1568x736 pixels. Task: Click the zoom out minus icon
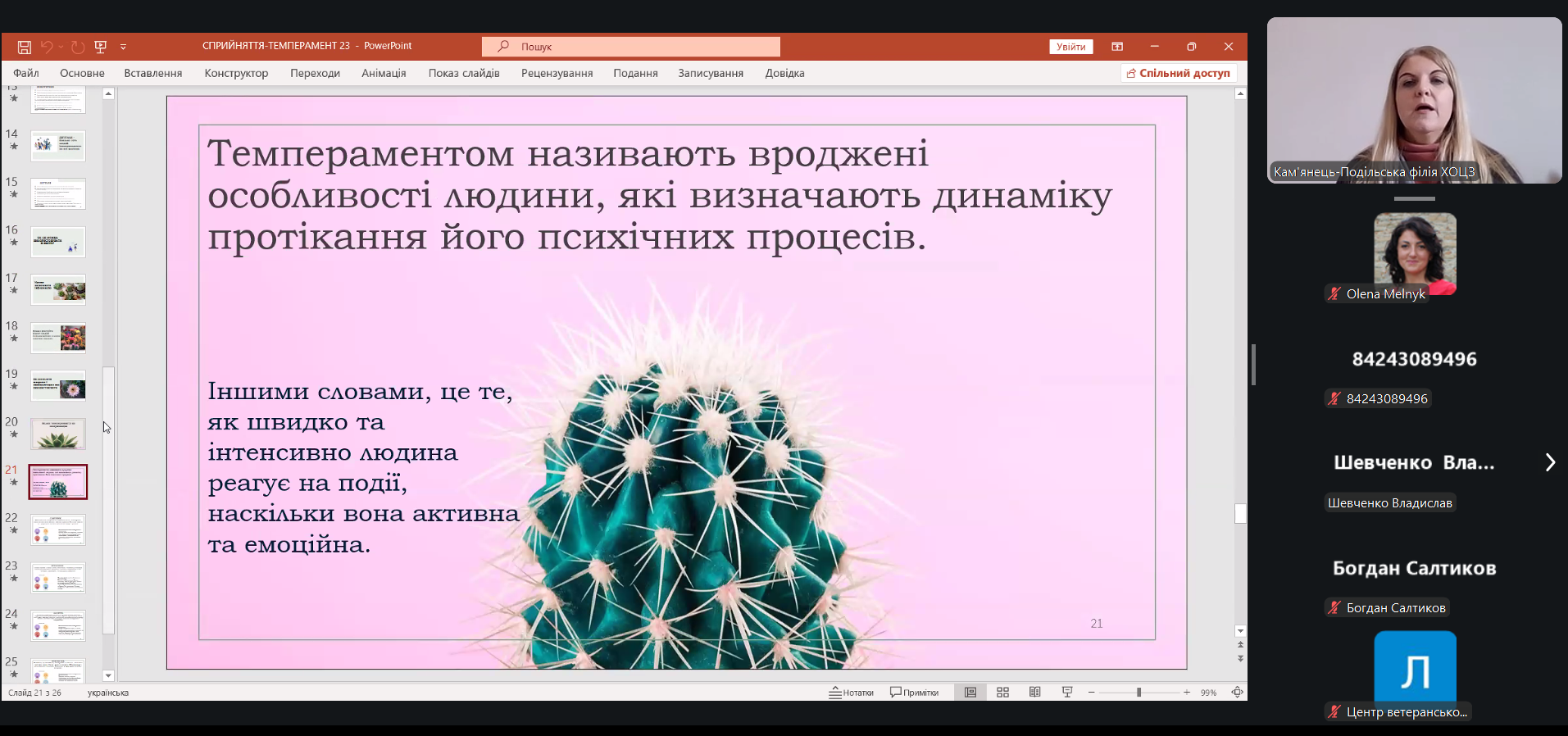[1091, 693]
